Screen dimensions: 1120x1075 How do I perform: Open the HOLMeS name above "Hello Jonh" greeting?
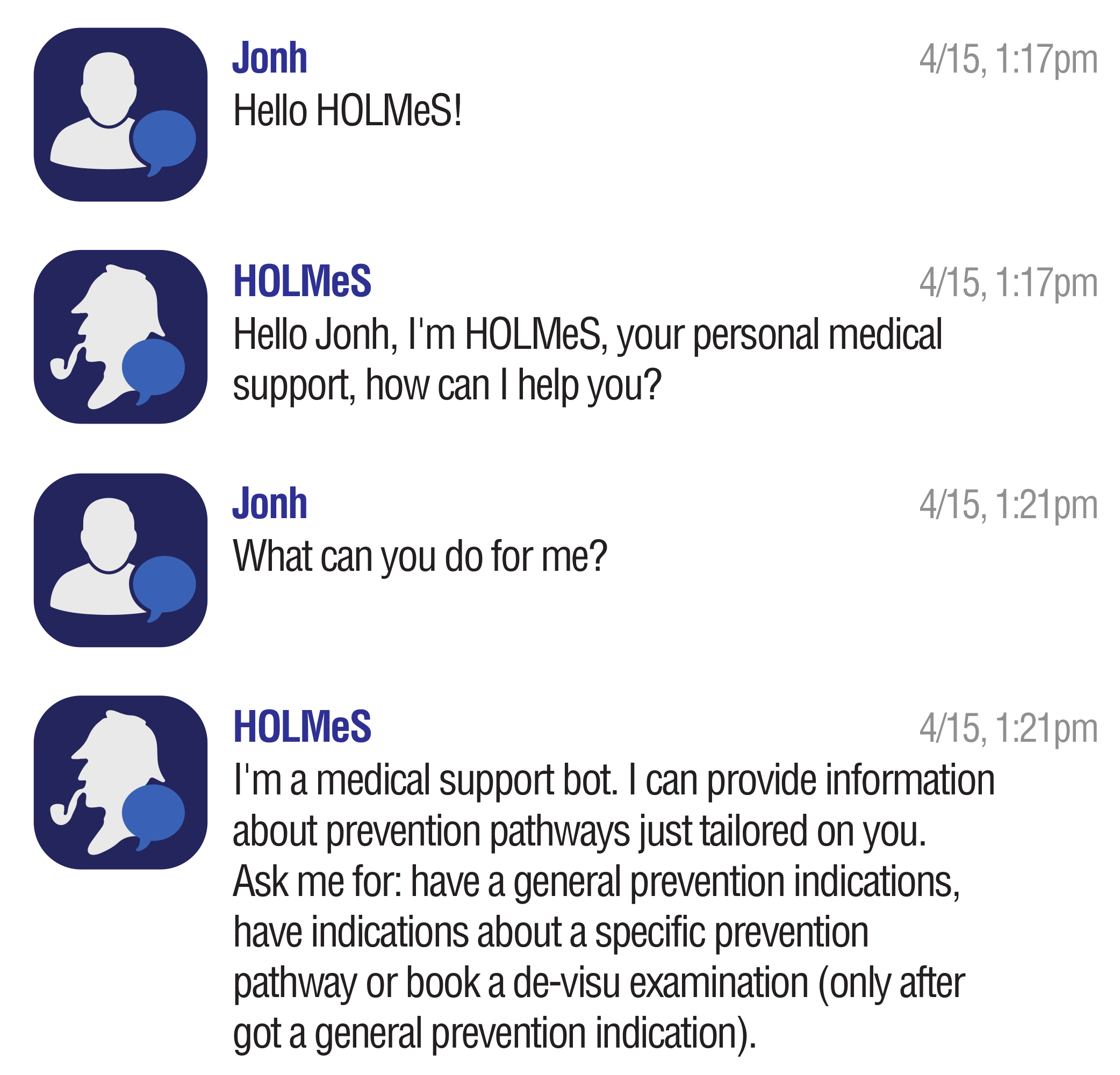click(302, 281)
